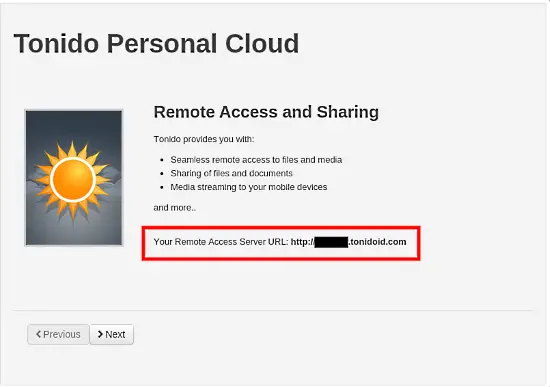Click the left chevron icon on Previous
The image size is (550, 387).
coord(39,334)
